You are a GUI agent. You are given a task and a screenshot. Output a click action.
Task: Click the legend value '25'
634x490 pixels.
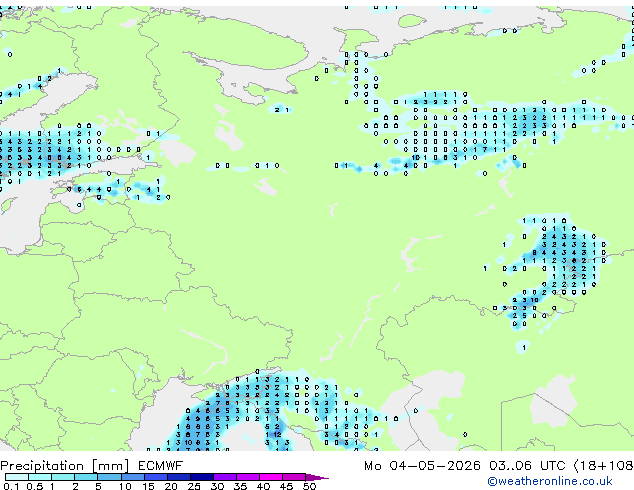[194, 486]
